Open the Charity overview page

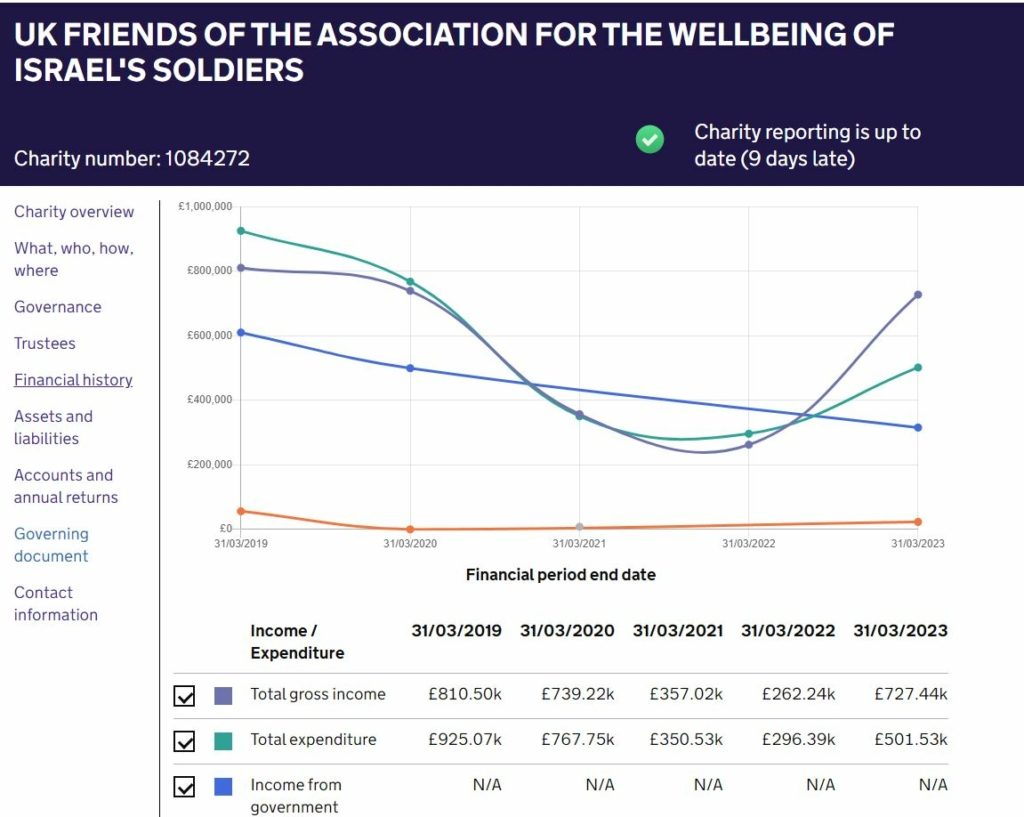pos(74,212)
